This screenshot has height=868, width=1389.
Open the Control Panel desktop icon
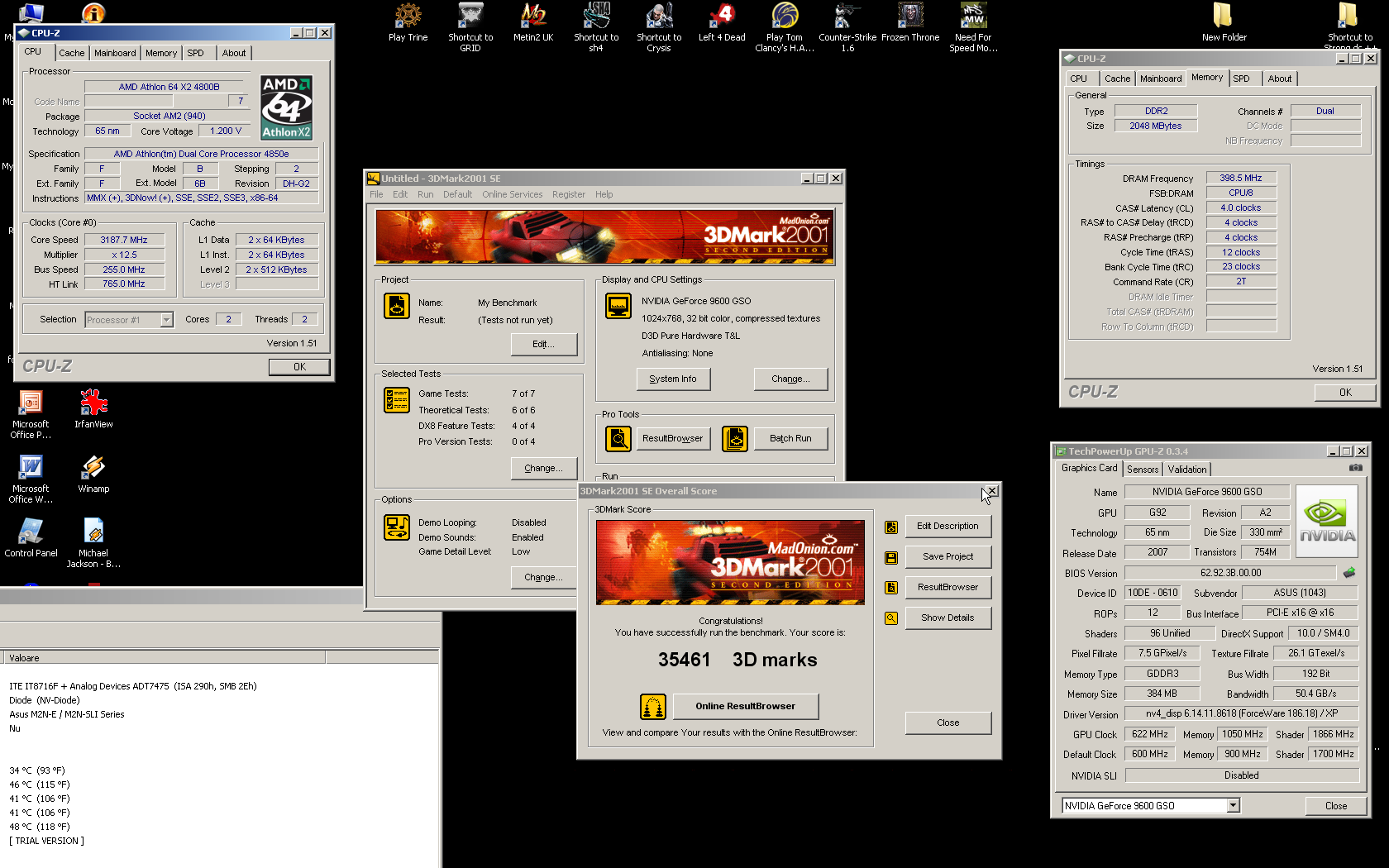[x=31, y=538]
